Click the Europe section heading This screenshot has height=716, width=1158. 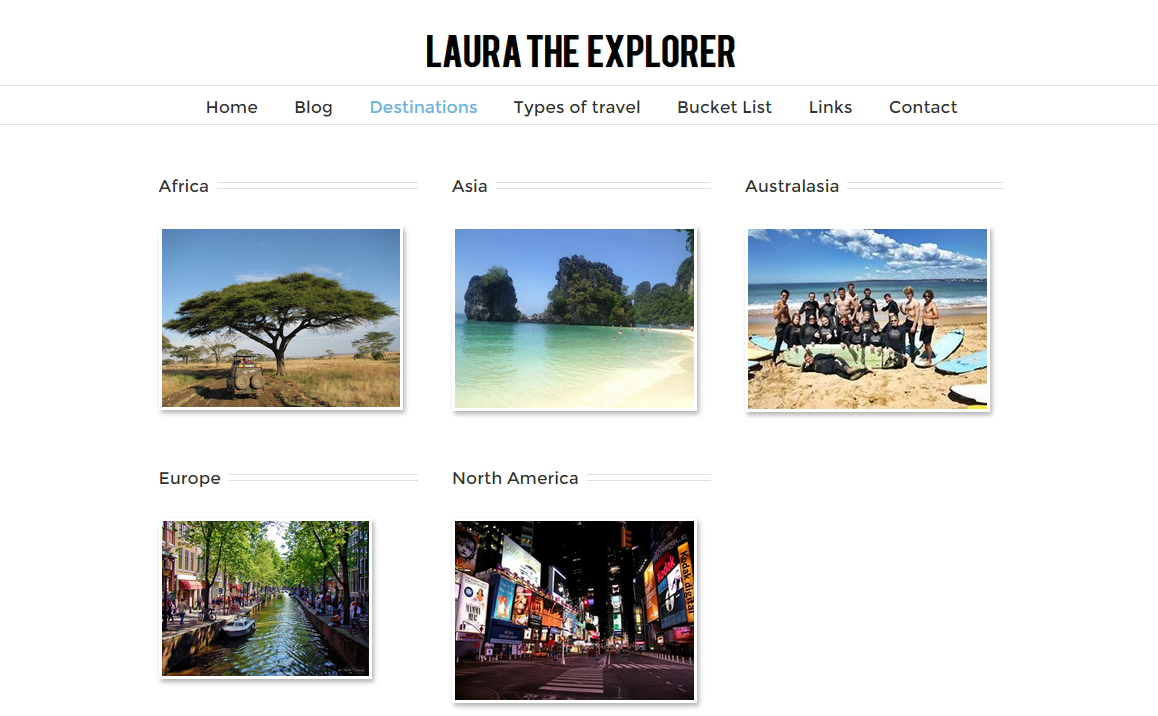click(x=190, y=478)
